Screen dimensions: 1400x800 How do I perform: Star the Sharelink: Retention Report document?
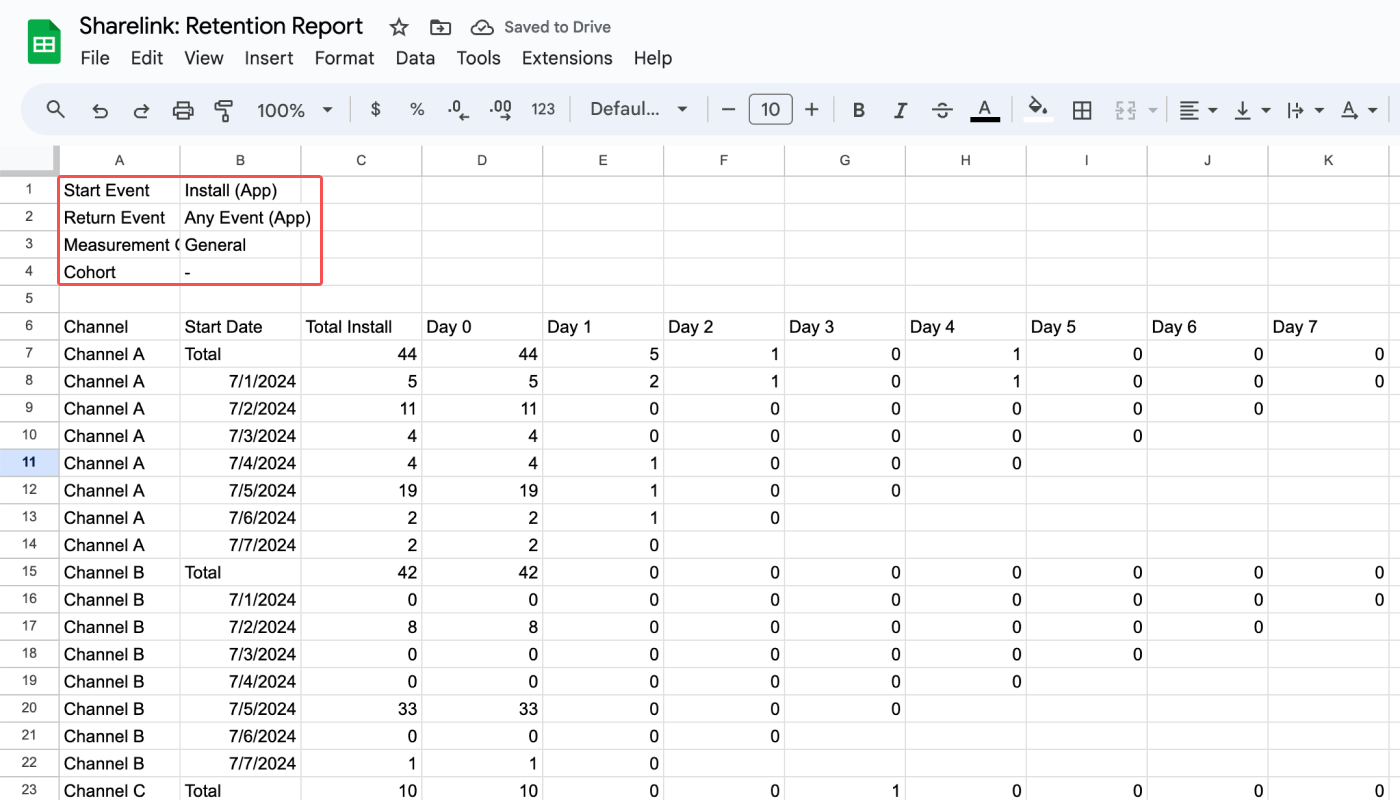click(399, 27)
